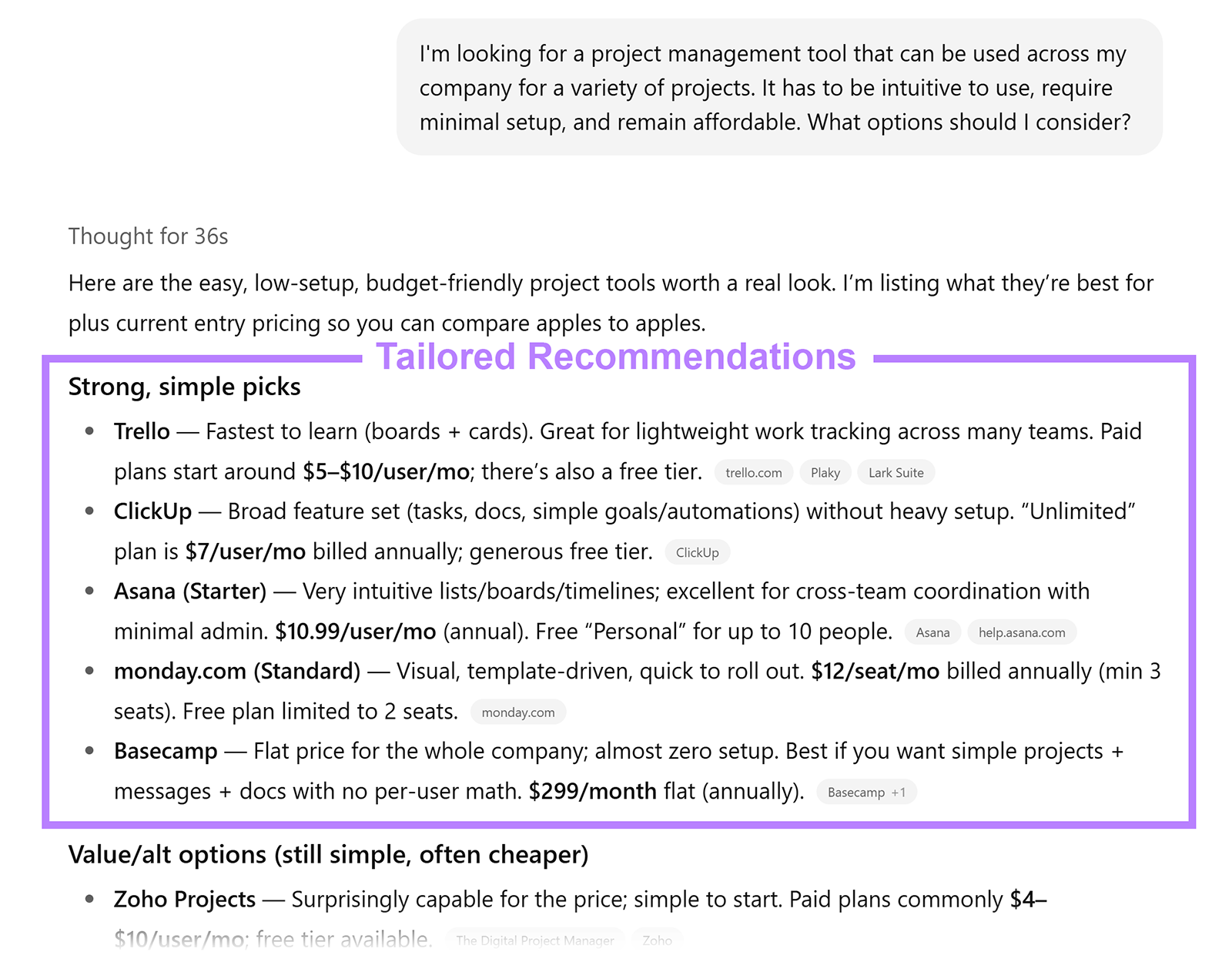Viewport: 1232px width, 962px height.
Task: Open the Asana citation chip
Action: tap(932, 632)
